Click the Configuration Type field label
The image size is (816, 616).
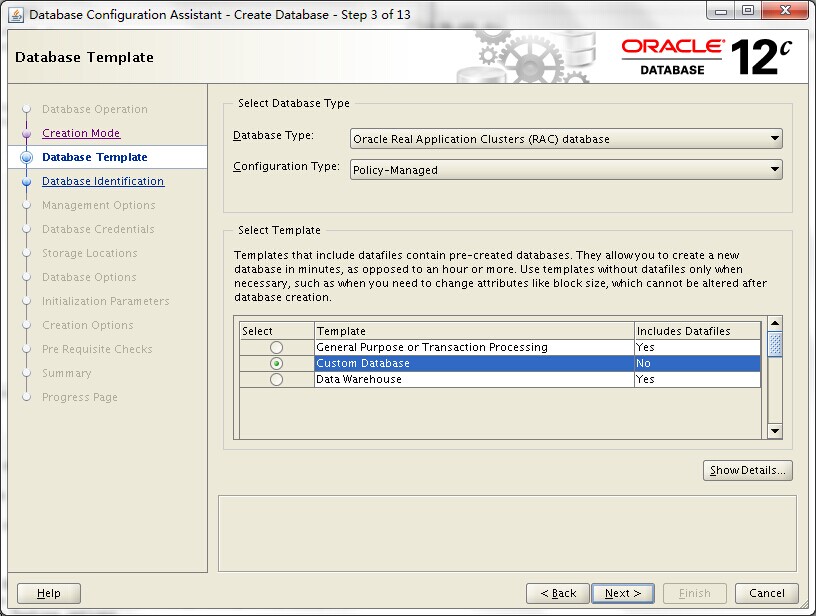click(286, 166)
